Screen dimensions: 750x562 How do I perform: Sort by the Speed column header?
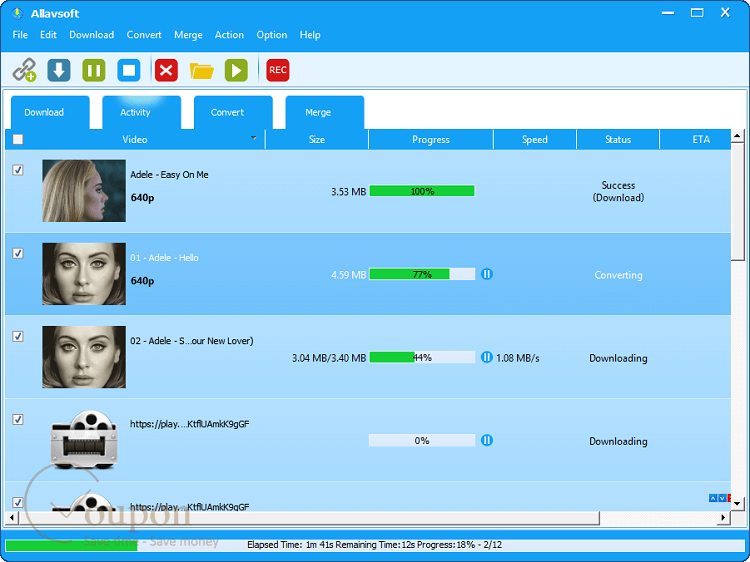pos(535,140)
